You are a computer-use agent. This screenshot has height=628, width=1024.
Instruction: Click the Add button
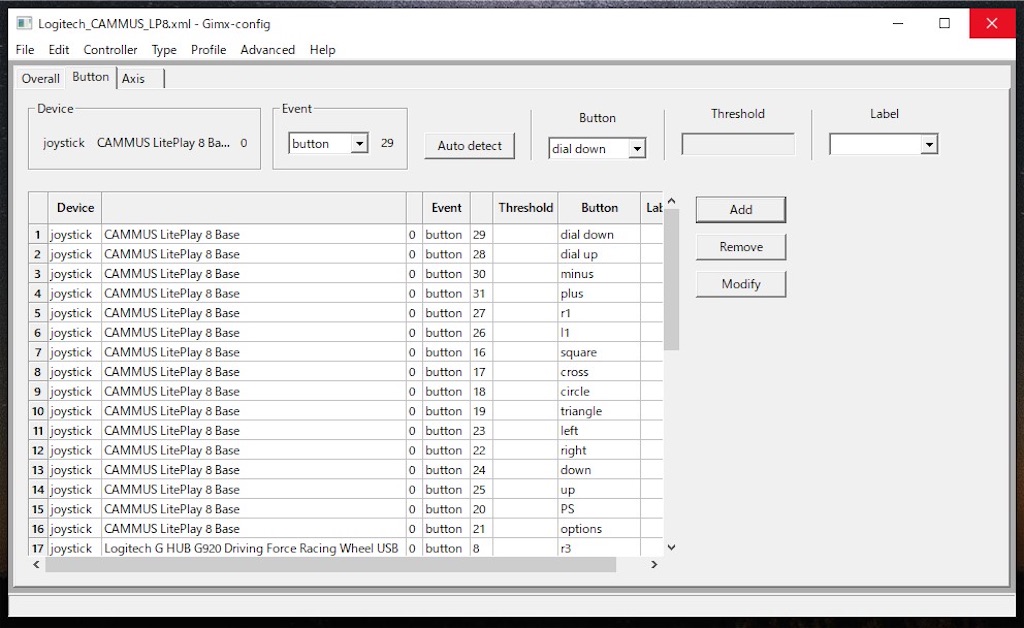pos(741,210)
